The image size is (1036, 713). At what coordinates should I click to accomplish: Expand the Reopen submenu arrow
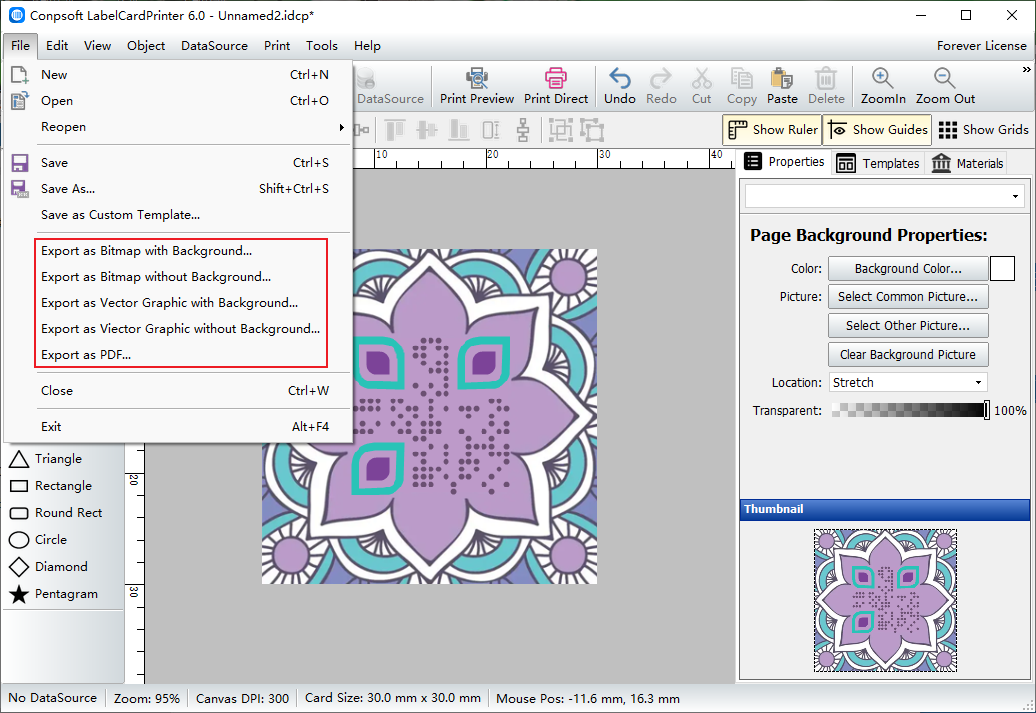(x=342, y=127)
